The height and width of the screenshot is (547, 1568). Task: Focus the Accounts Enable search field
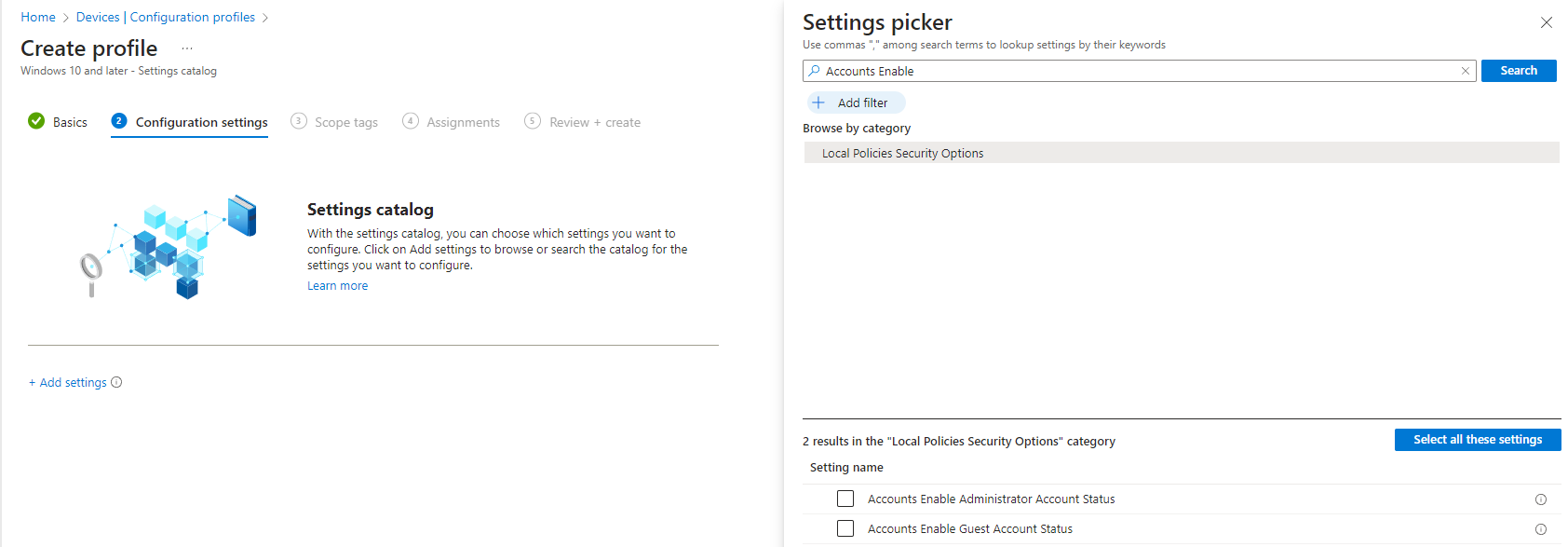(1136, 71)
